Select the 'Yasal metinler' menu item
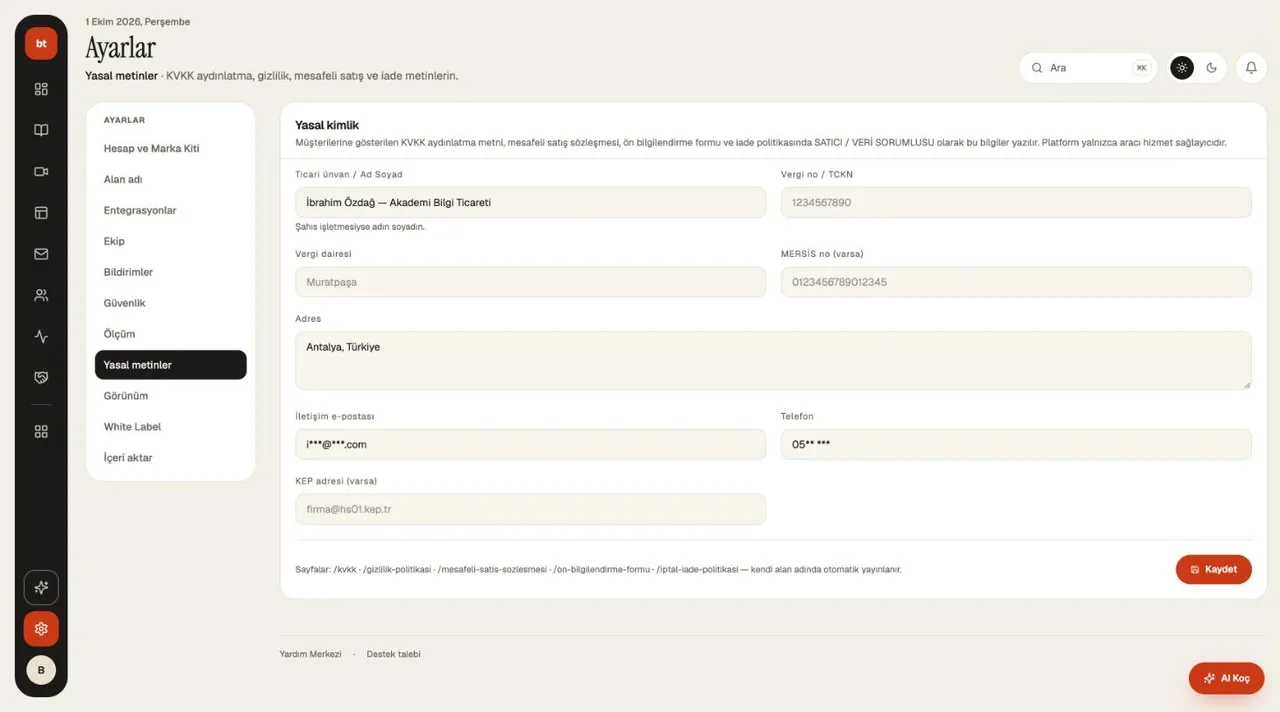The width and height of the screenshot is (1280, 712). (171, 365)
